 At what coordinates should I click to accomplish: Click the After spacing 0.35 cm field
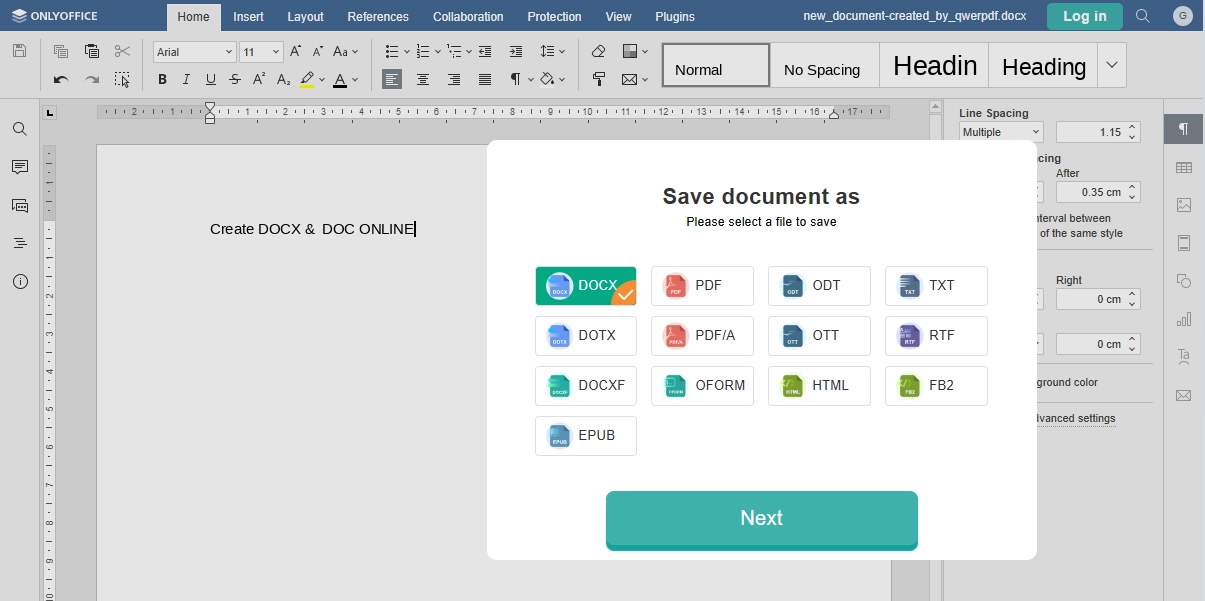tap(1098, 192)
